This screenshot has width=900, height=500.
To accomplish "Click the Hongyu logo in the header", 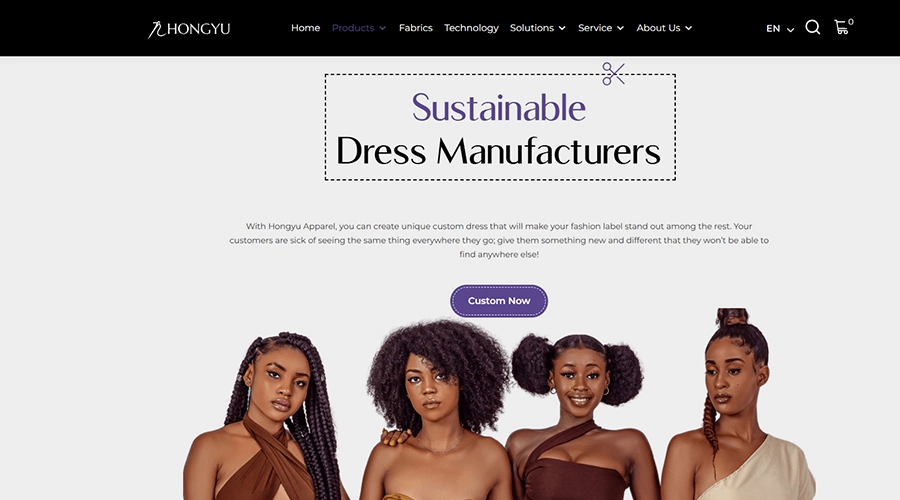I will 189,29.
